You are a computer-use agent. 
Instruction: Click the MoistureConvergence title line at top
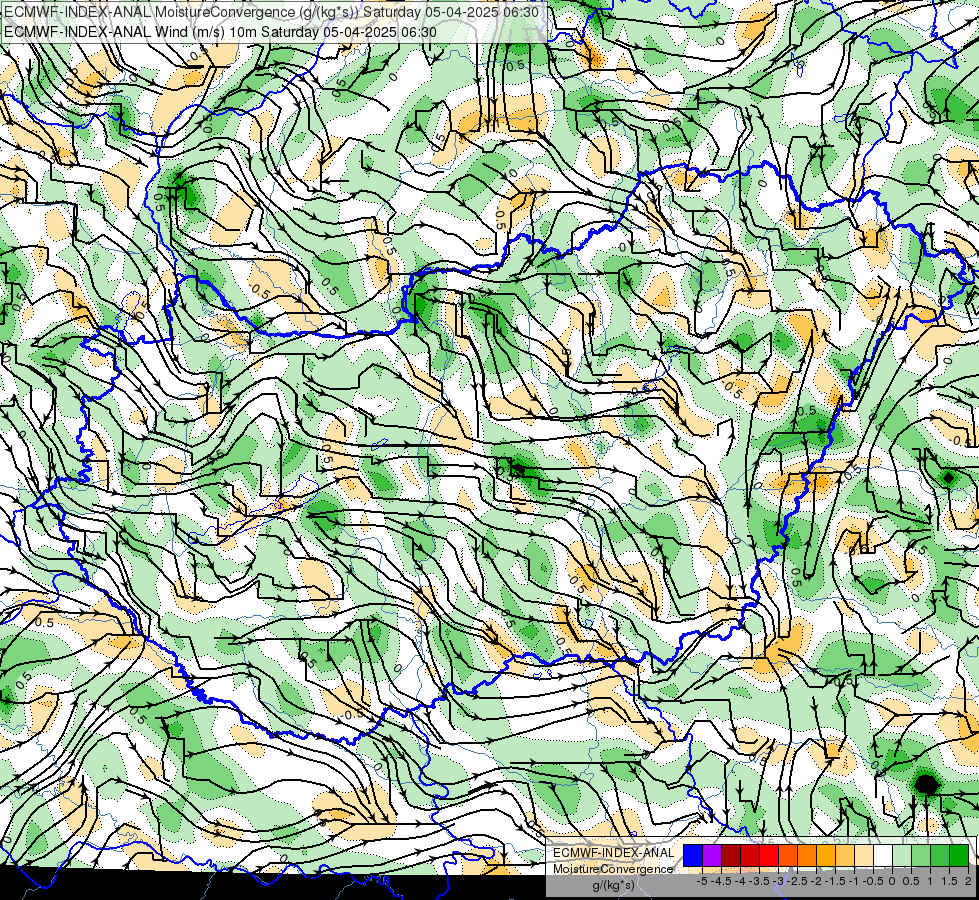[272, 11]
